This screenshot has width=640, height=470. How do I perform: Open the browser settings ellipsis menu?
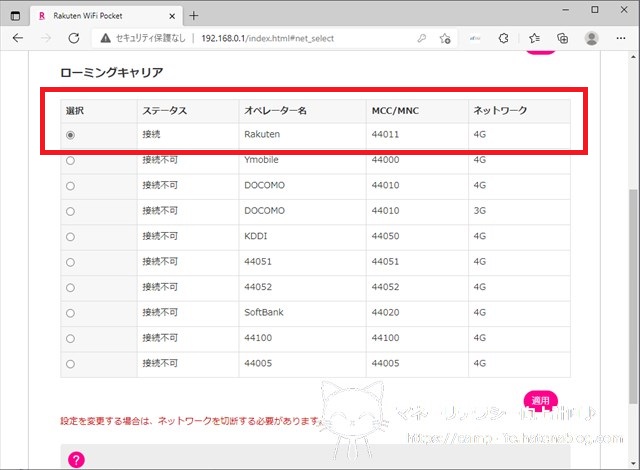[621, 38]
